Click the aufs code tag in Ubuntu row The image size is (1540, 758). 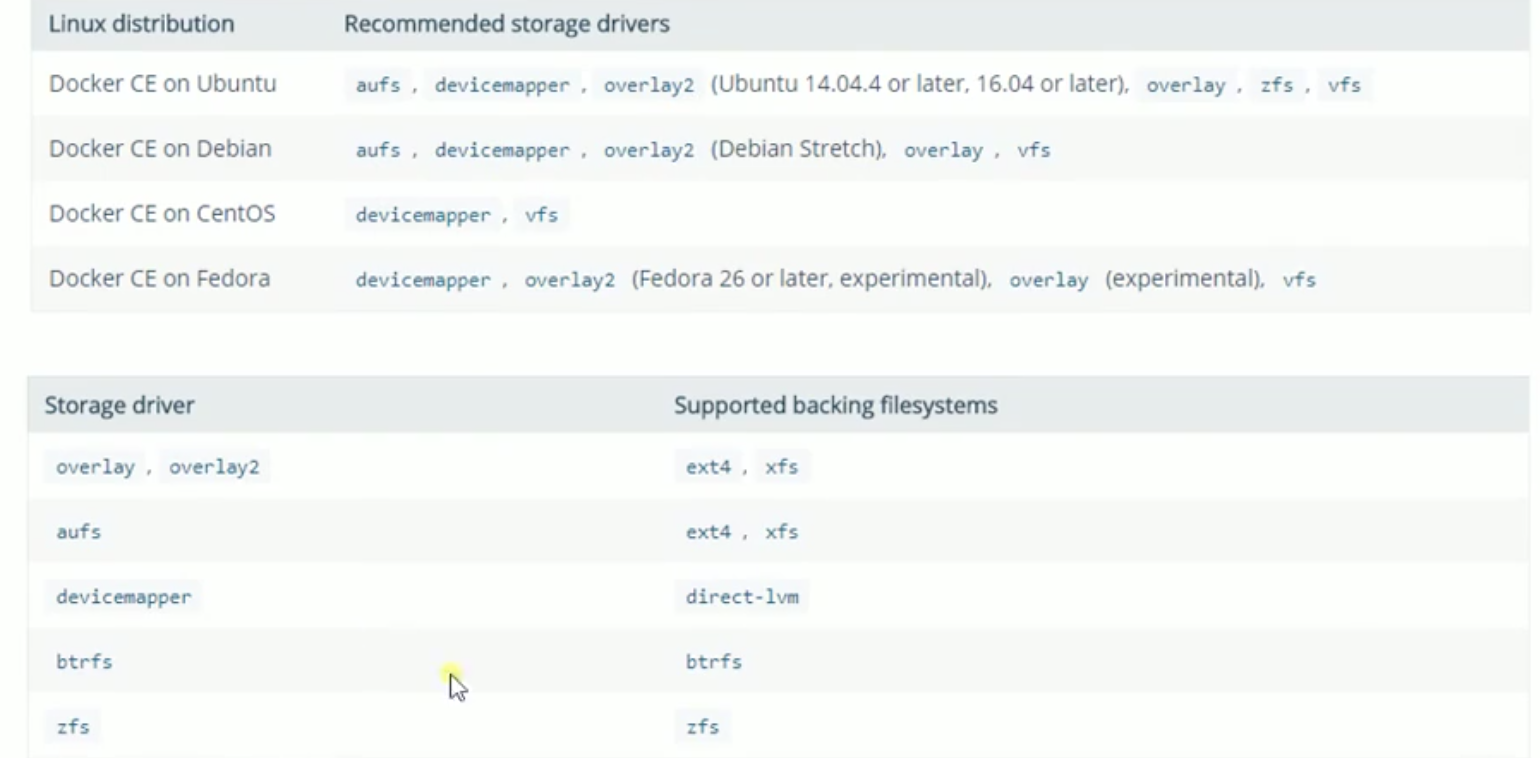[x=378, y=85]
